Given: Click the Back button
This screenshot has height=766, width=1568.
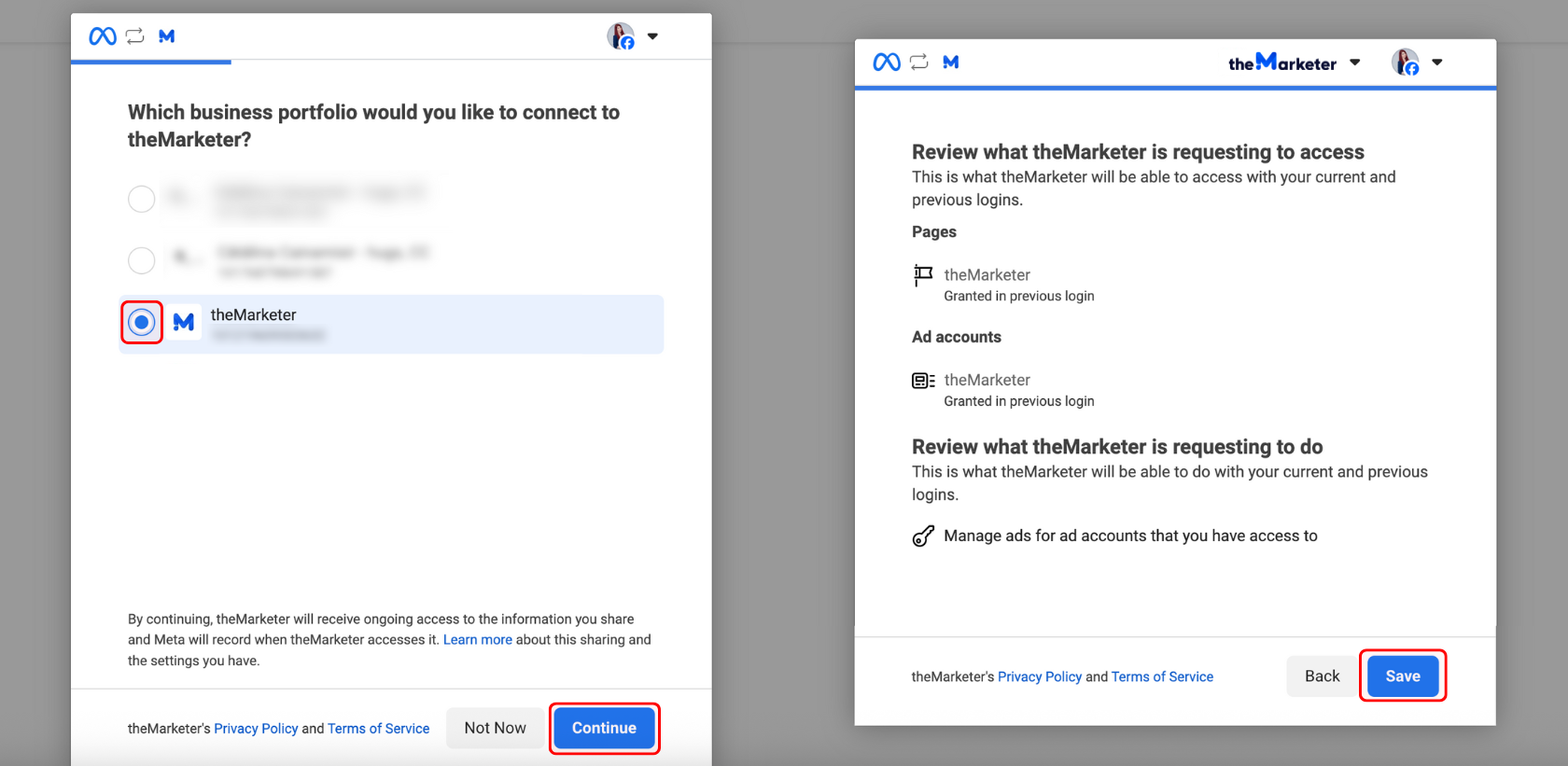Looking at the screenshot, I should tap(1323, 676).
